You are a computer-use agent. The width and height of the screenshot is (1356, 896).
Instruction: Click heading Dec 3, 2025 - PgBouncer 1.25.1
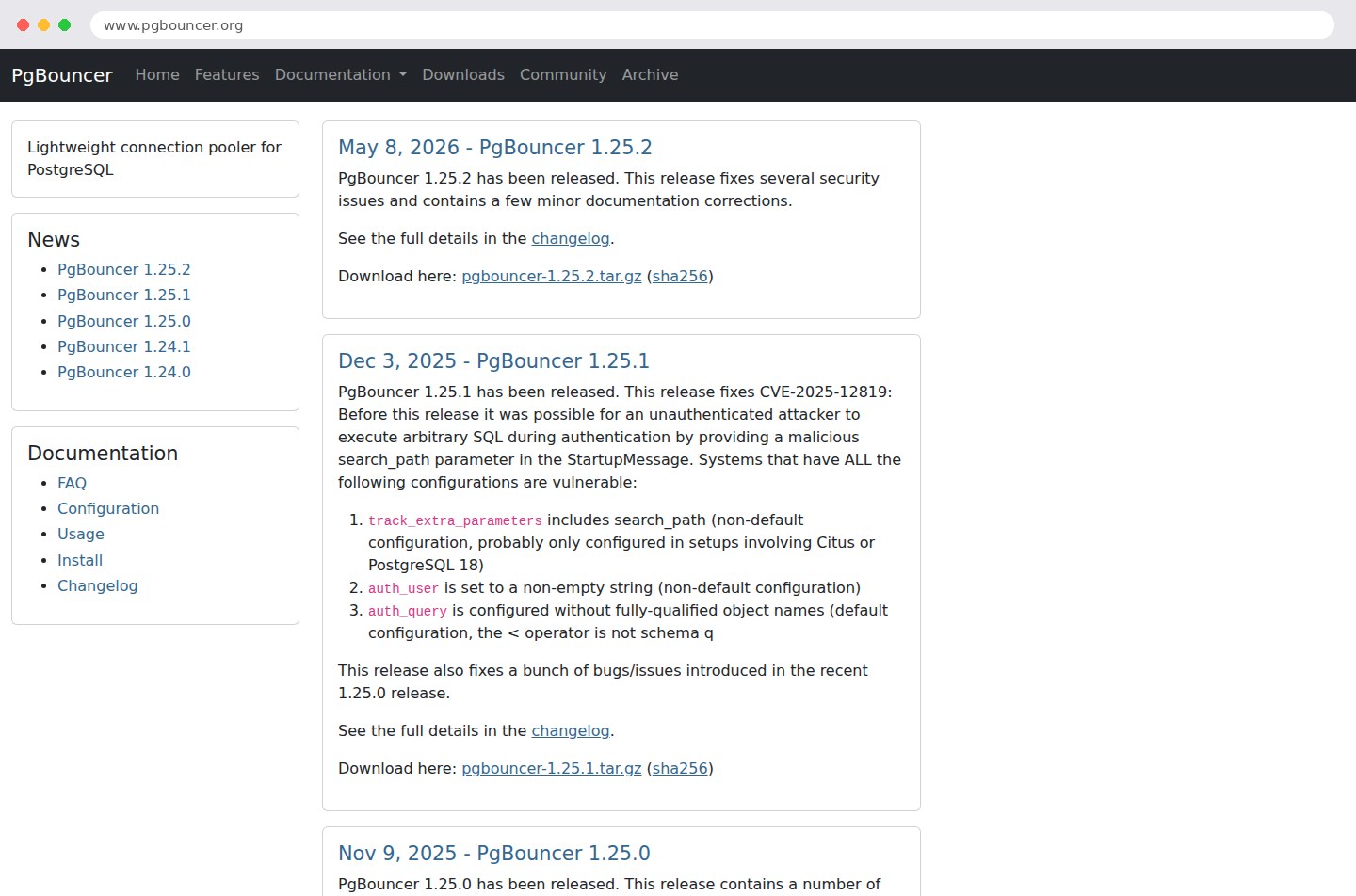(x=494, y=361)
